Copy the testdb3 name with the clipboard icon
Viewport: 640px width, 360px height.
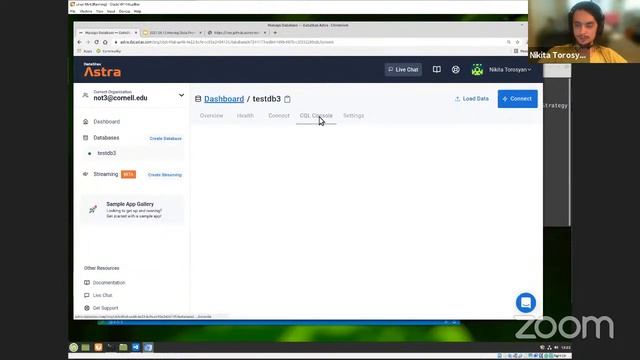click(x=287, y=99)
